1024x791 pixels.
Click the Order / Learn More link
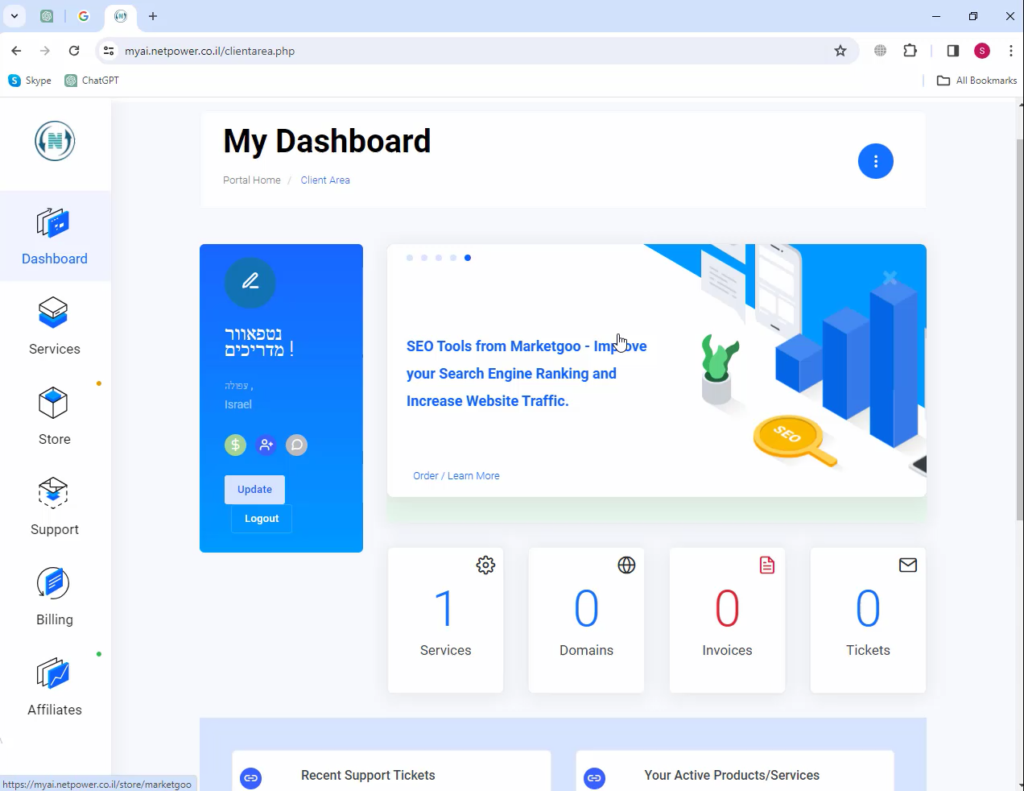[456, 476]
